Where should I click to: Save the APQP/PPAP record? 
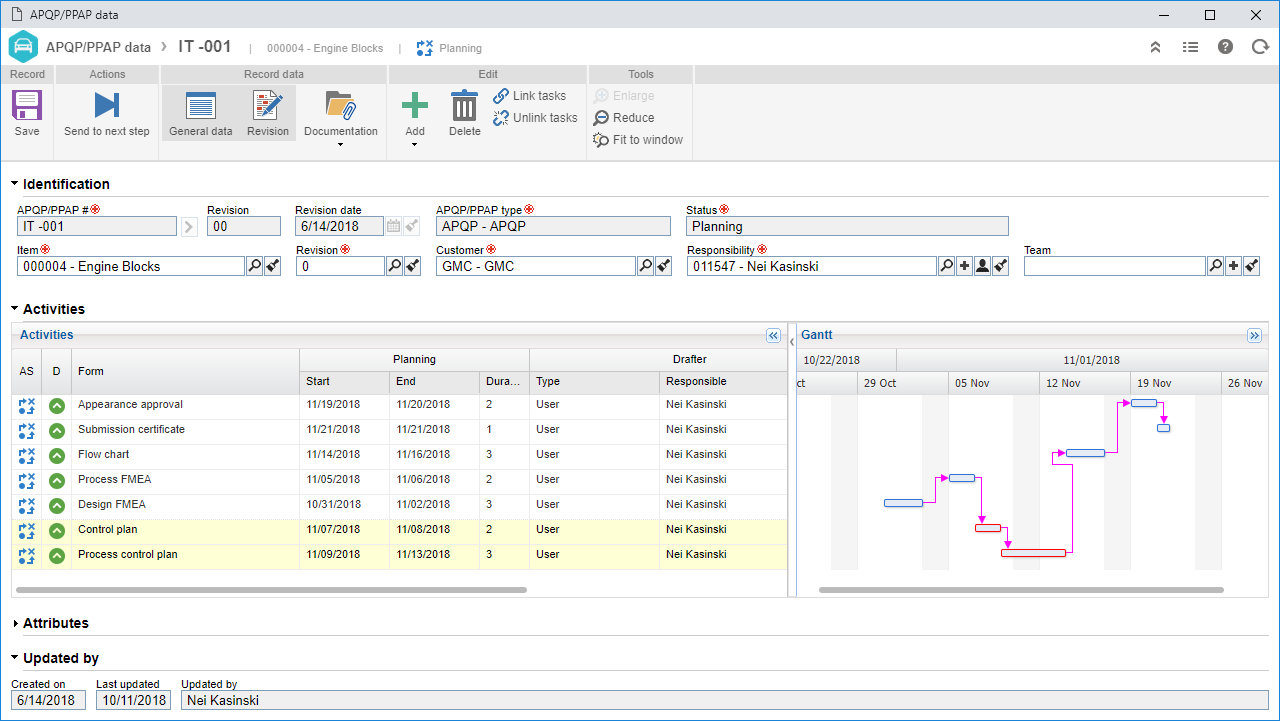tap(27, 113)
